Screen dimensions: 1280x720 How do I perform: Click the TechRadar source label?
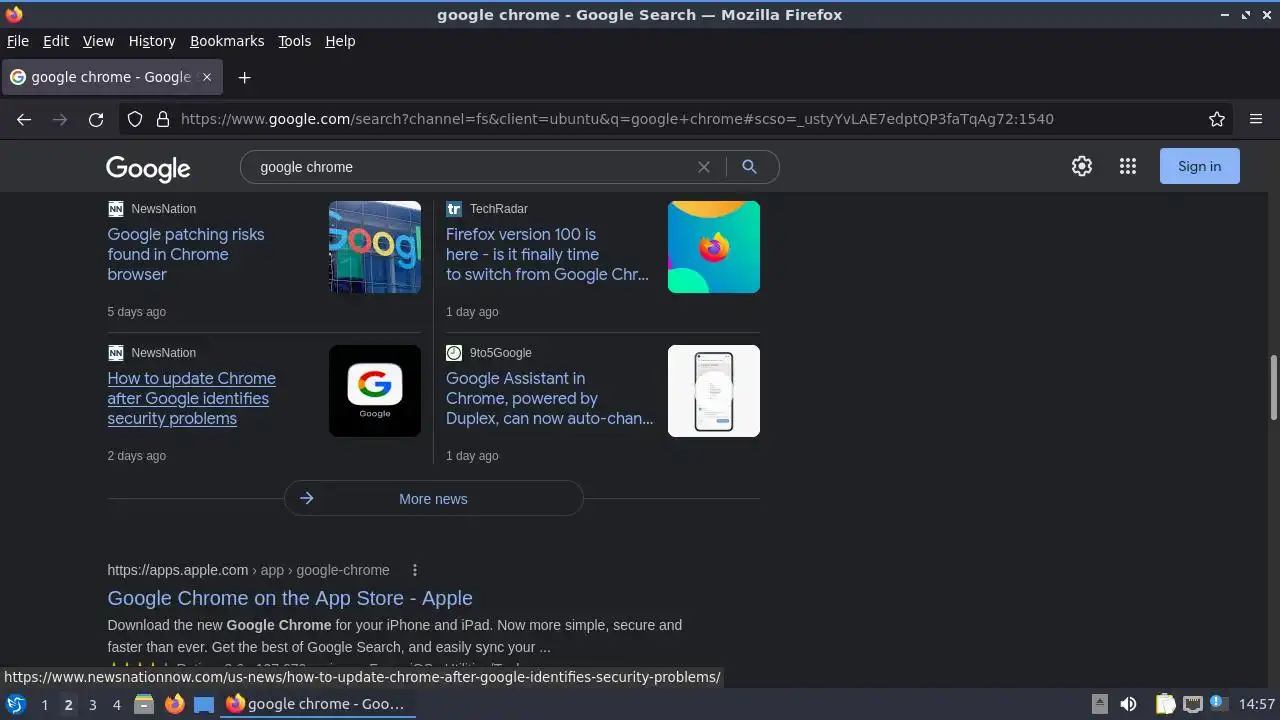498,209
